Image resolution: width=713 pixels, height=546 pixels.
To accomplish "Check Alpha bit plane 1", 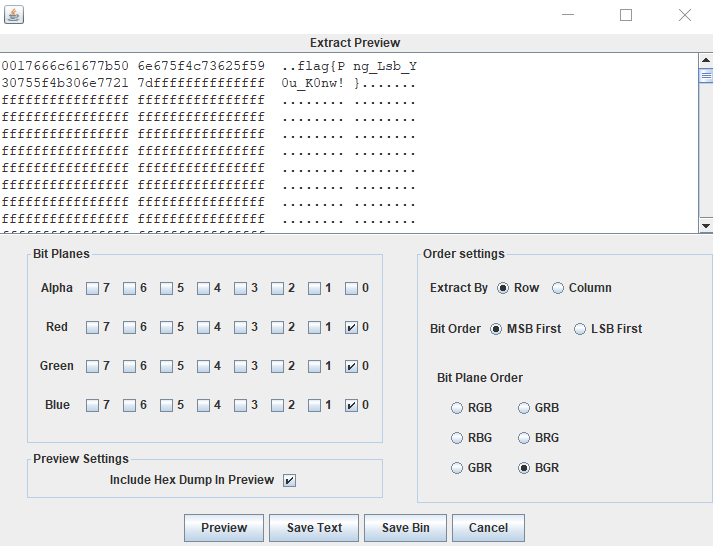I will click(x=314, y=289).
